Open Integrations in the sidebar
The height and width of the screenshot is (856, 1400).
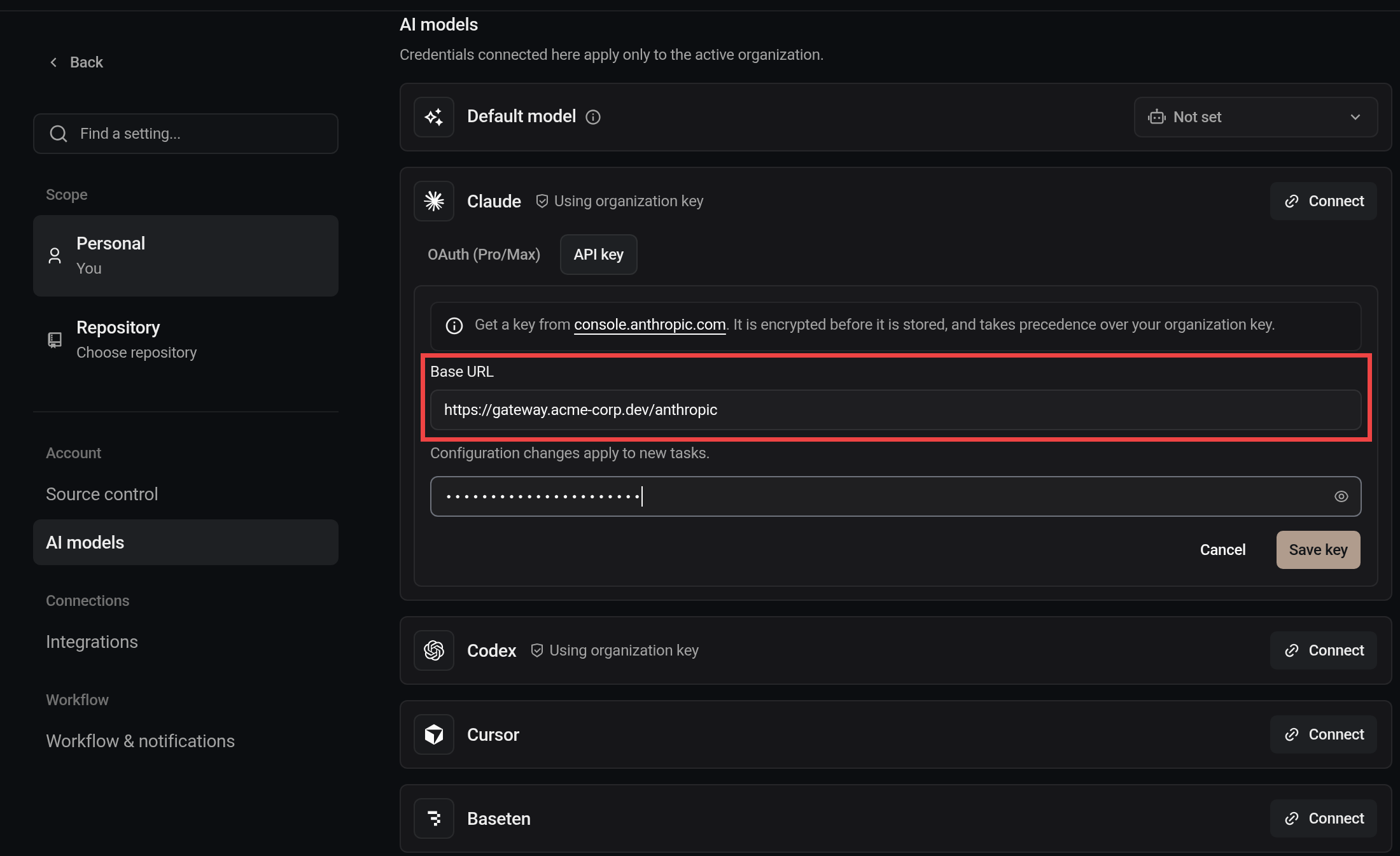pyautogui.click(x=92, y=642)
